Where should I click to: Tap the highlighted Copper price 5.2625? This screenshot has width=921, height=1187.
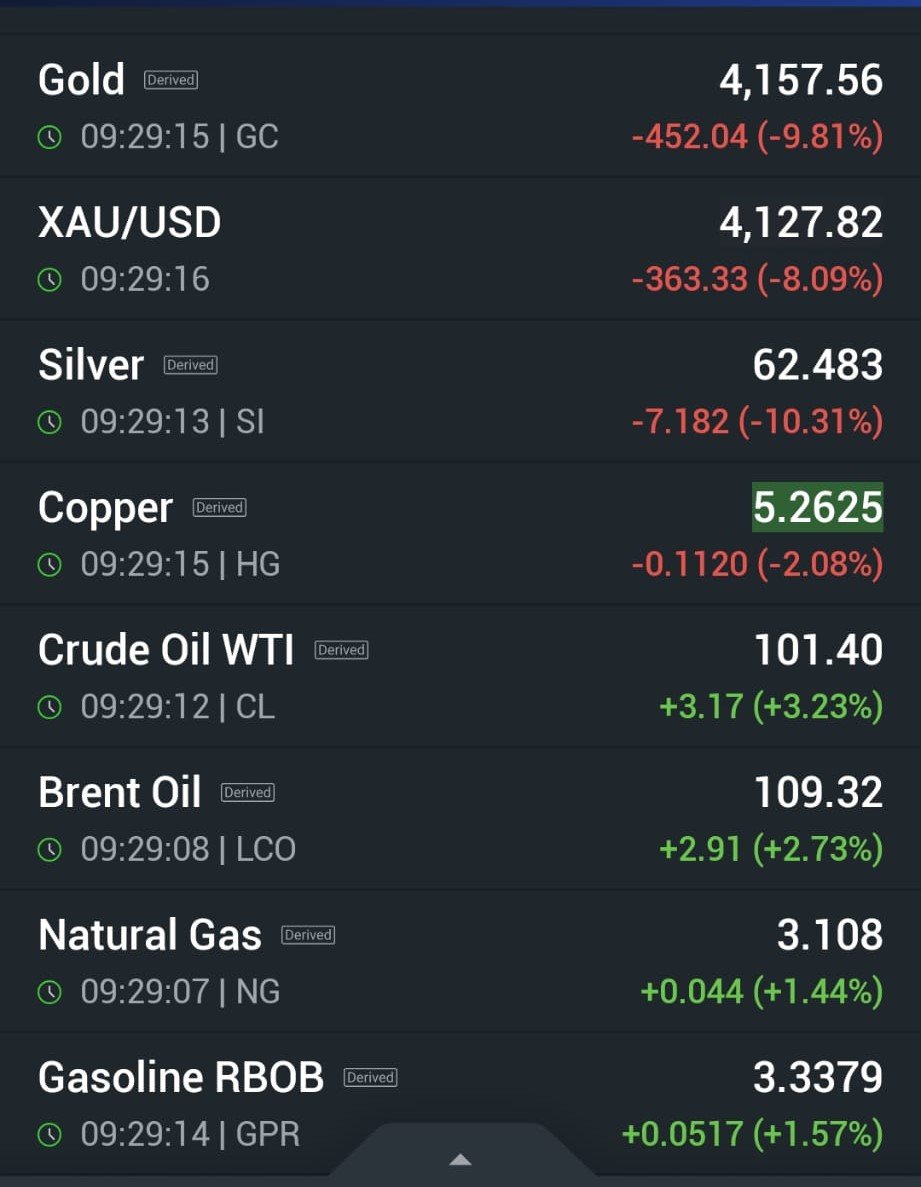pos(817,508)
